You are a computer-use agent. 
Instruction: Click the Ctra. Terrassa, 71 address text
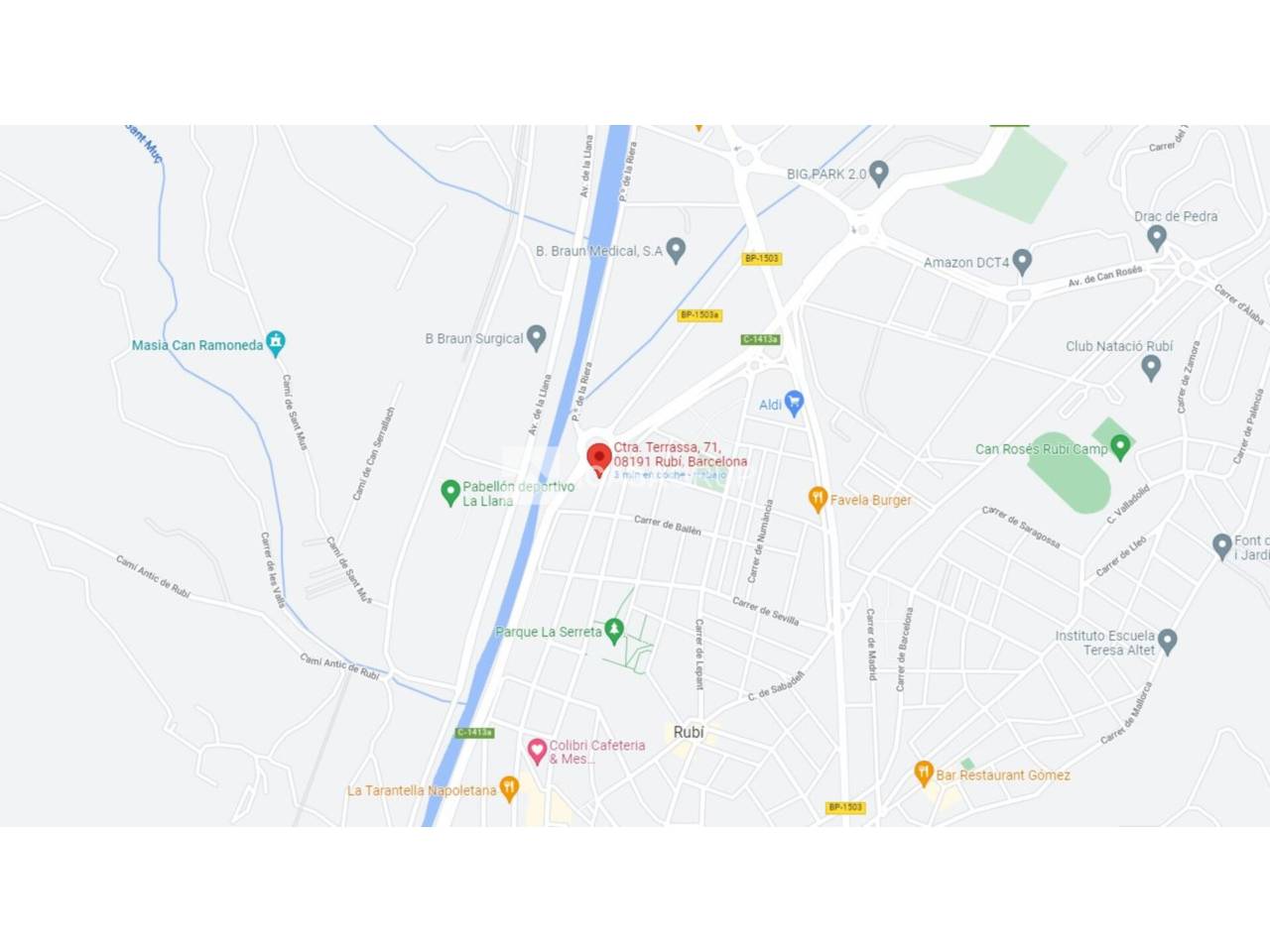click(667, 447)
